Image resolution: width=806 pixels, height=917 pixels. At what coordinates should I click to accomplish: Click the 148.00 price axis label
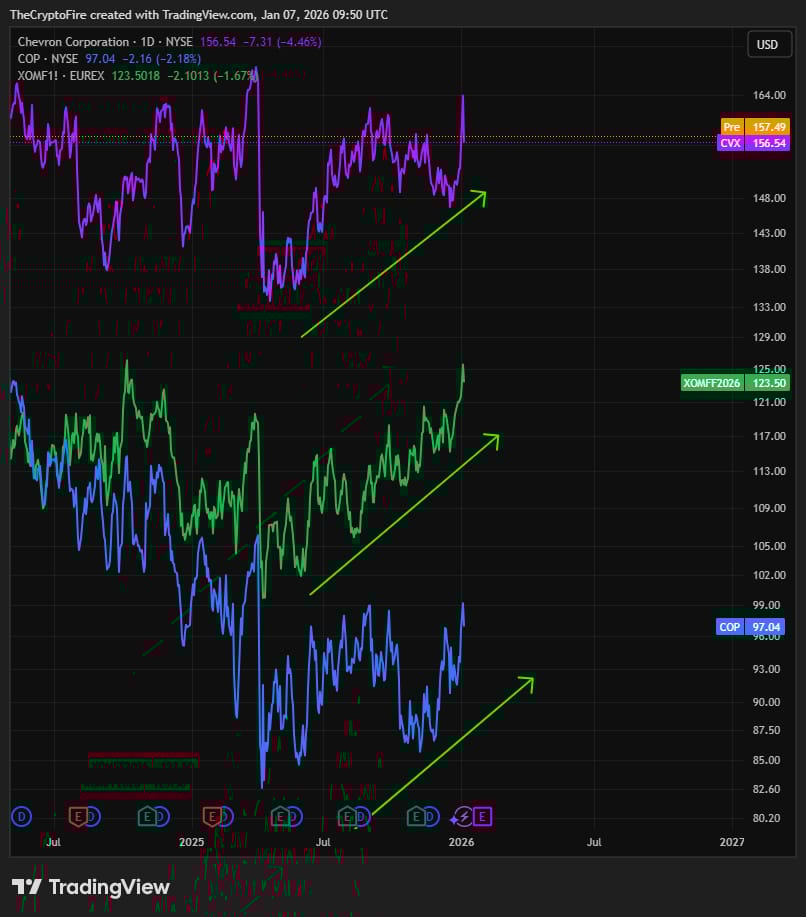[x=769, y=198]
